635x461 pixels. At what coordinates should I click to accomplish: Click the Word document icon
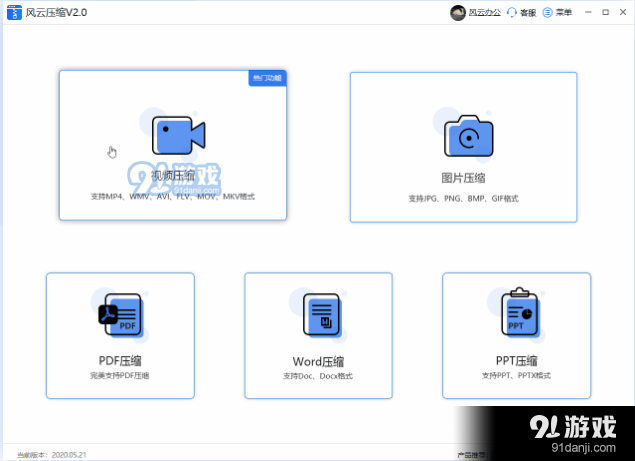(x=321, y=318)
